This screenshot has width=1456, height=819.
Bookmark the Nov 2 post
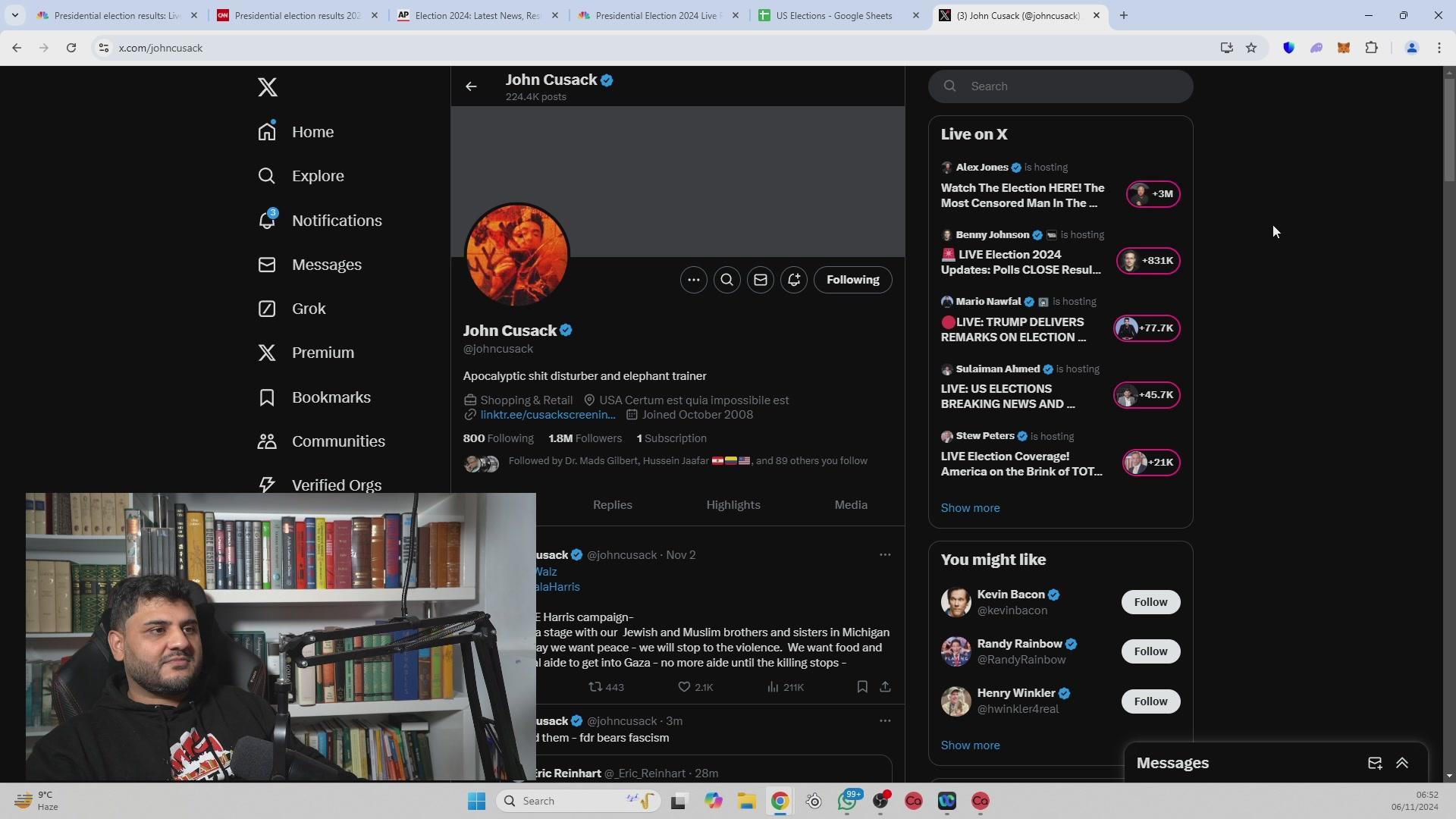coord(862,687)
